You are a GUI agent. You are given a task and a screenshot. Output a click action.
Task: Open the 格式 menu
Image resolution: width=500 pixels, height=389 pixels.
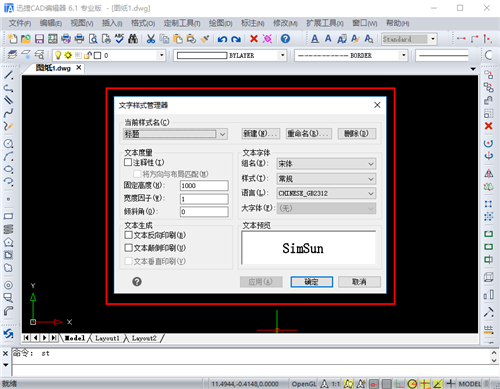[143, 23]
